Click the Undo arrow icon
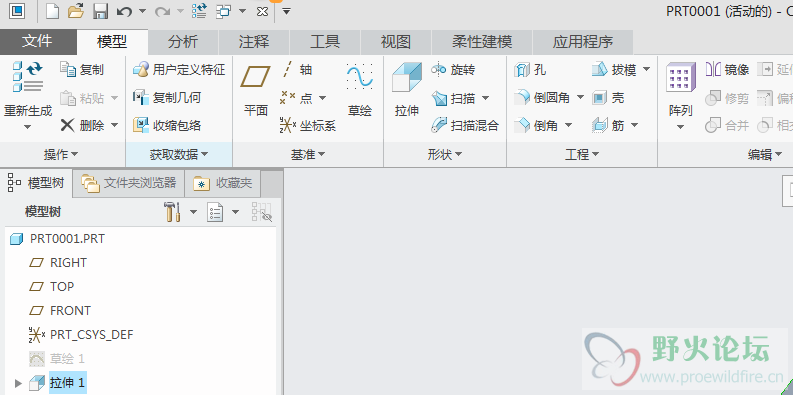Image resolution: width=793 pixels, height=395 pixels. click(124, 11)
